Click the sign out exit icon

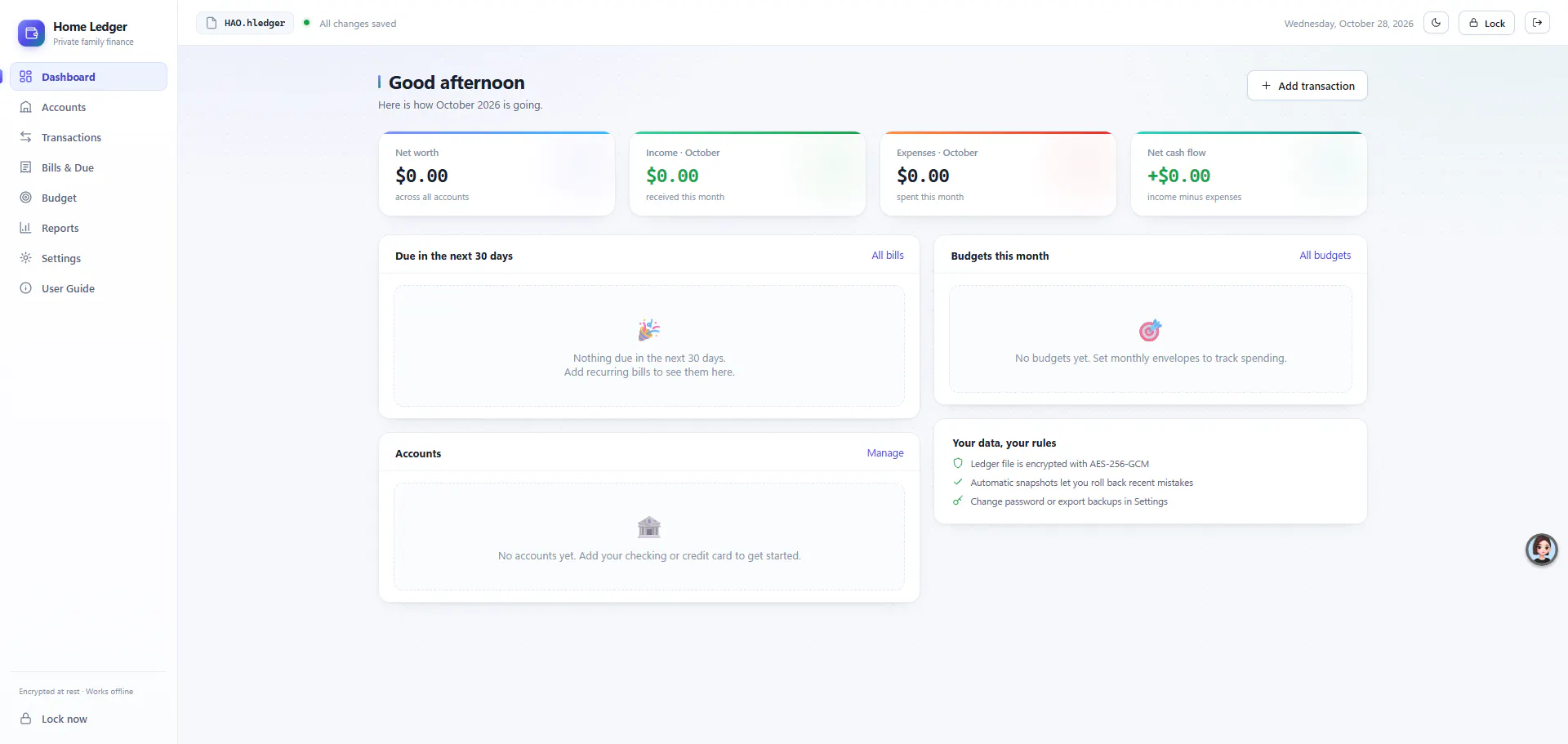tap(1537, 23)
